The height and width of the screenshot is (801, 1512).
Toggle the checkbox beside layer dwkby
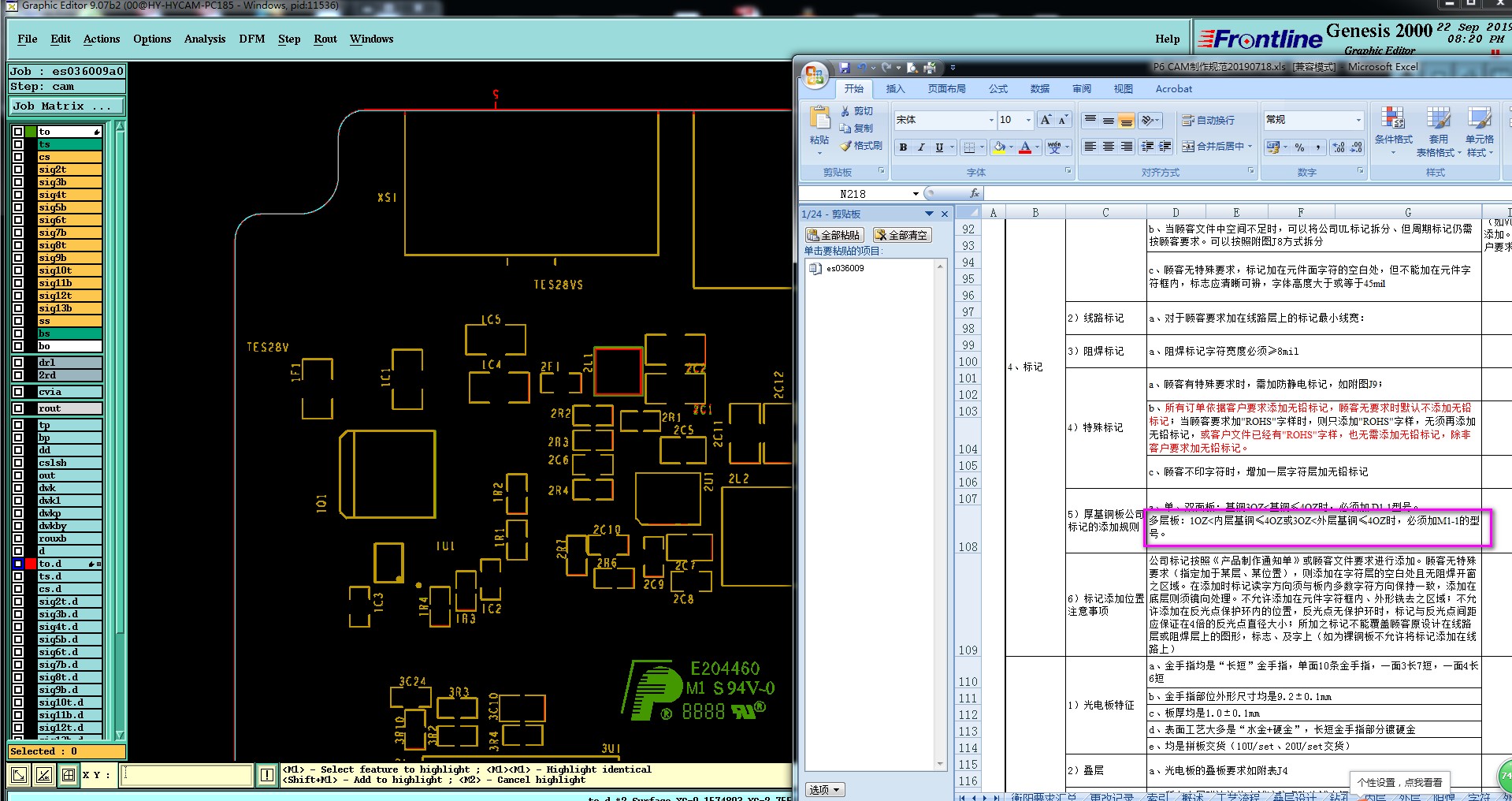tap(18, 526)
